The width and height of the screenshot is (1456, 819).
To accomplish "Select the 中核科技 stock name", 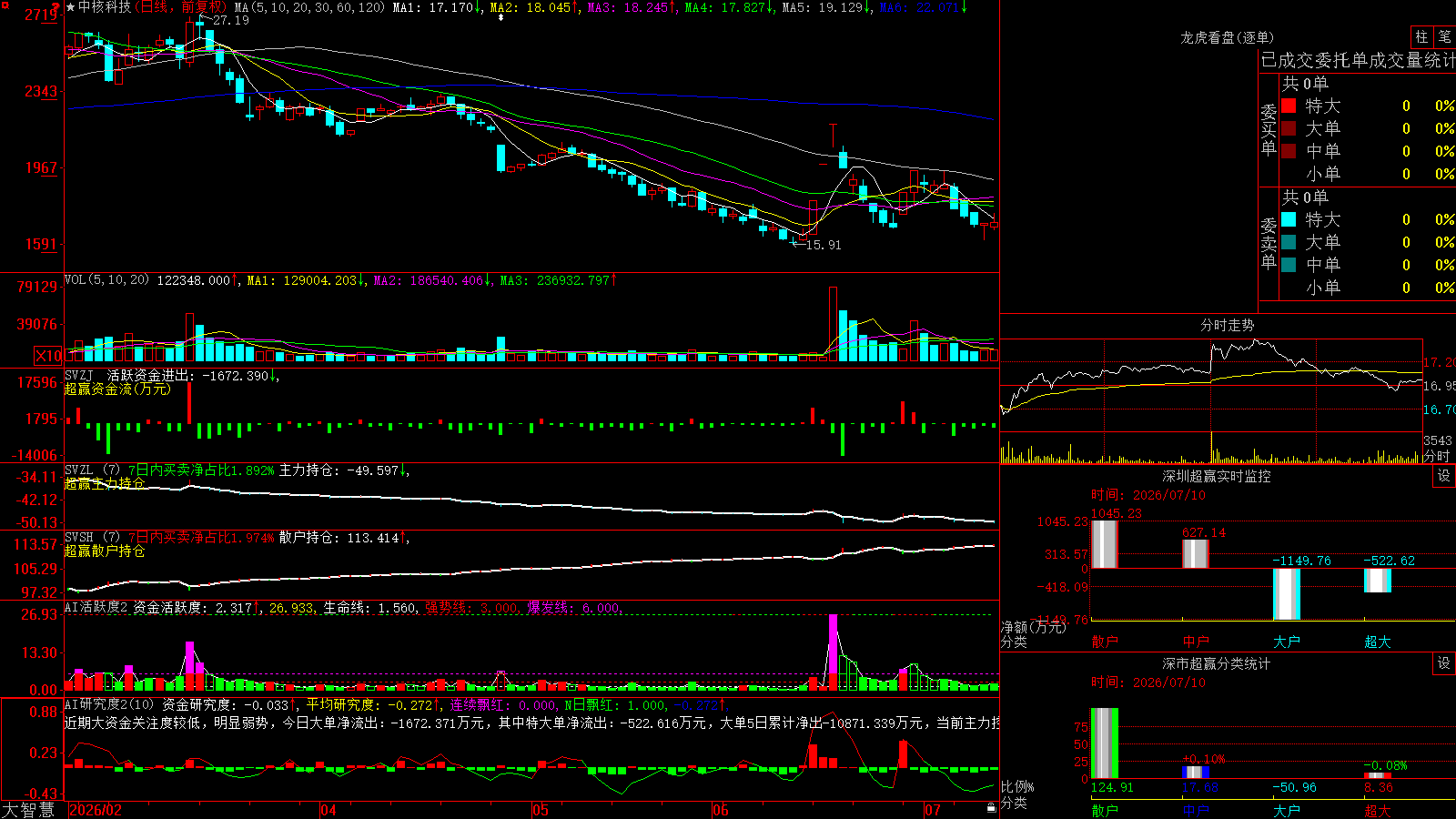I will [x=105, y=7].
